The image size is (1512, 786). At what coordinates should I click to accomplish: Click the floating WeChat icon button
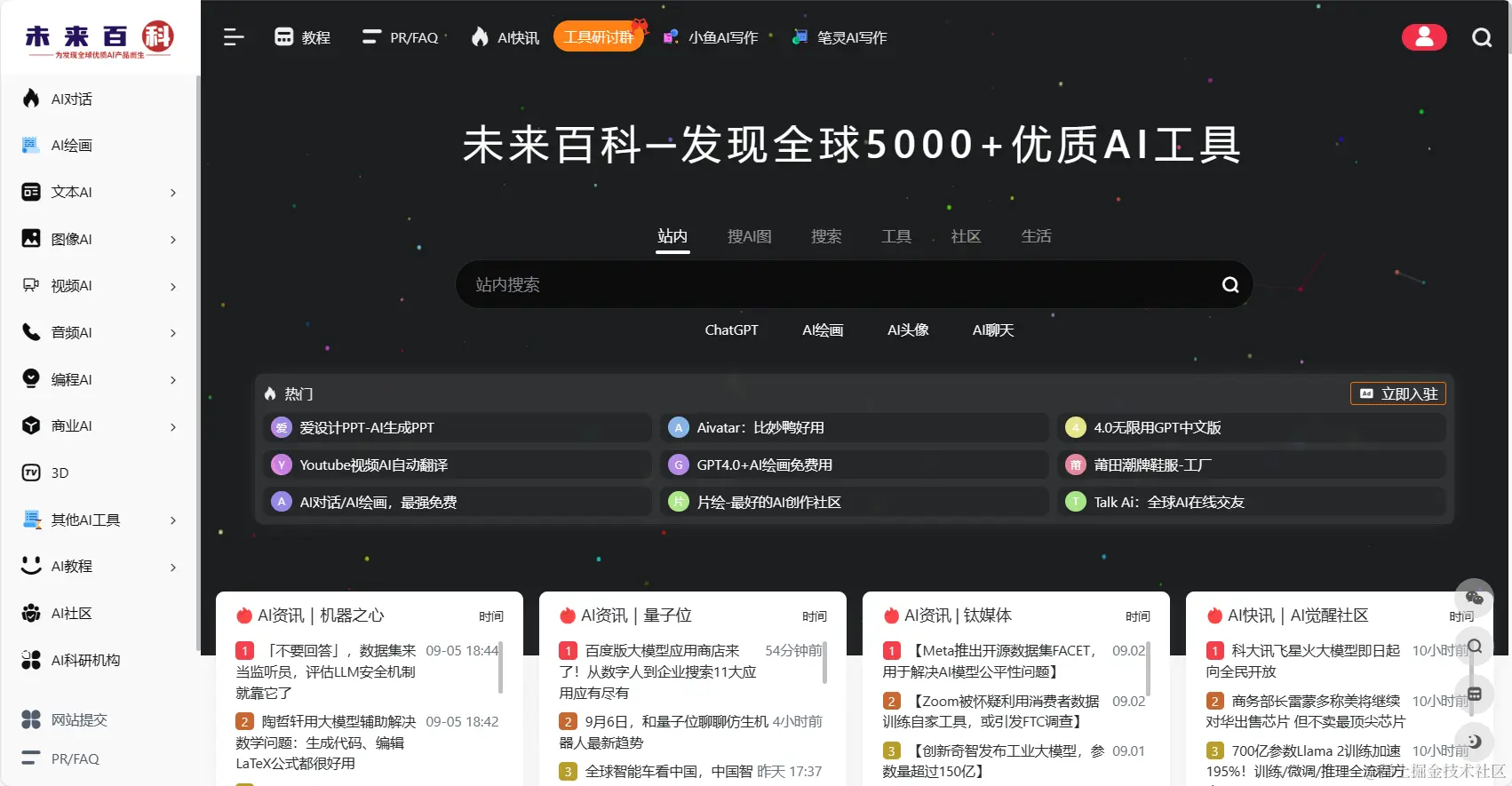(x=1475, y=598)
